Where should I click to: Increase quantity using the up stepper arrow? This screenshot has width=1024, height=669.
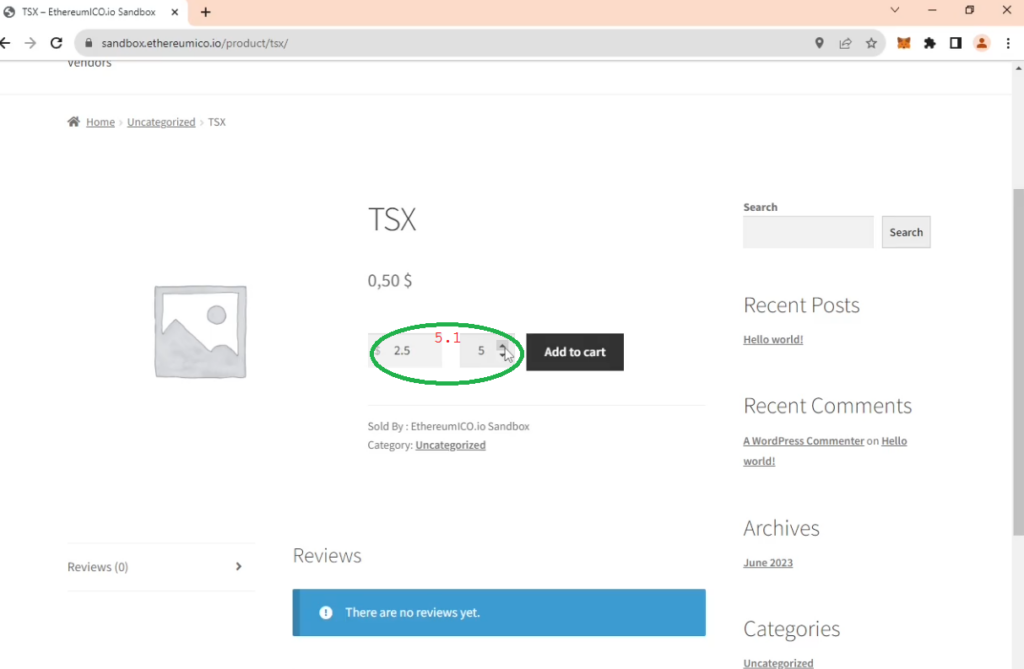(x=502, y=346)
